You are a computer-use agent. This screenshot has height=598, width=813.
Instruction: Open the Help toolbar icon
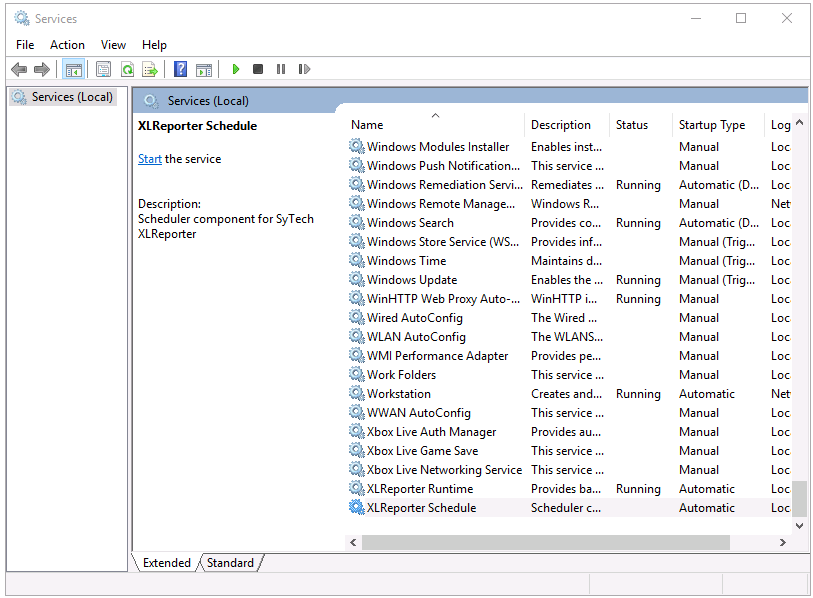180,69
